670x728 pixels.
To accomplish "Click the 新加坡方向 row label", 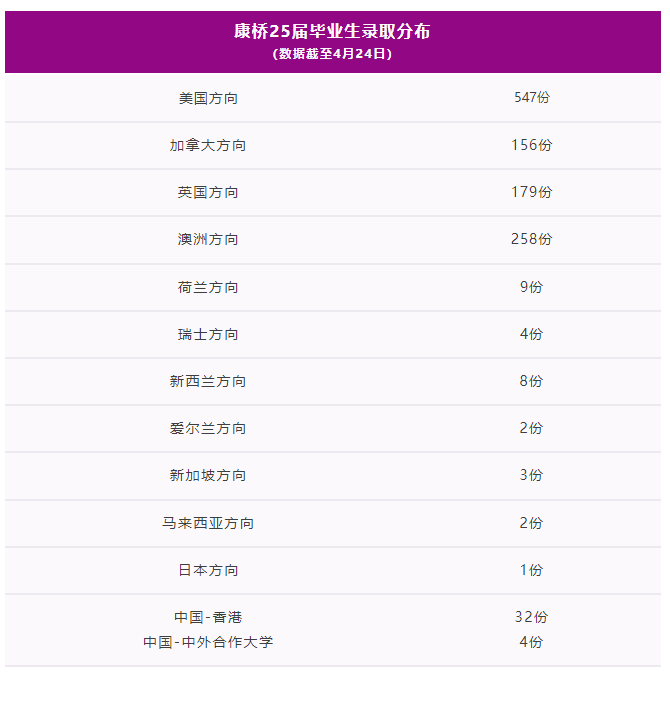I will [208, 475].
